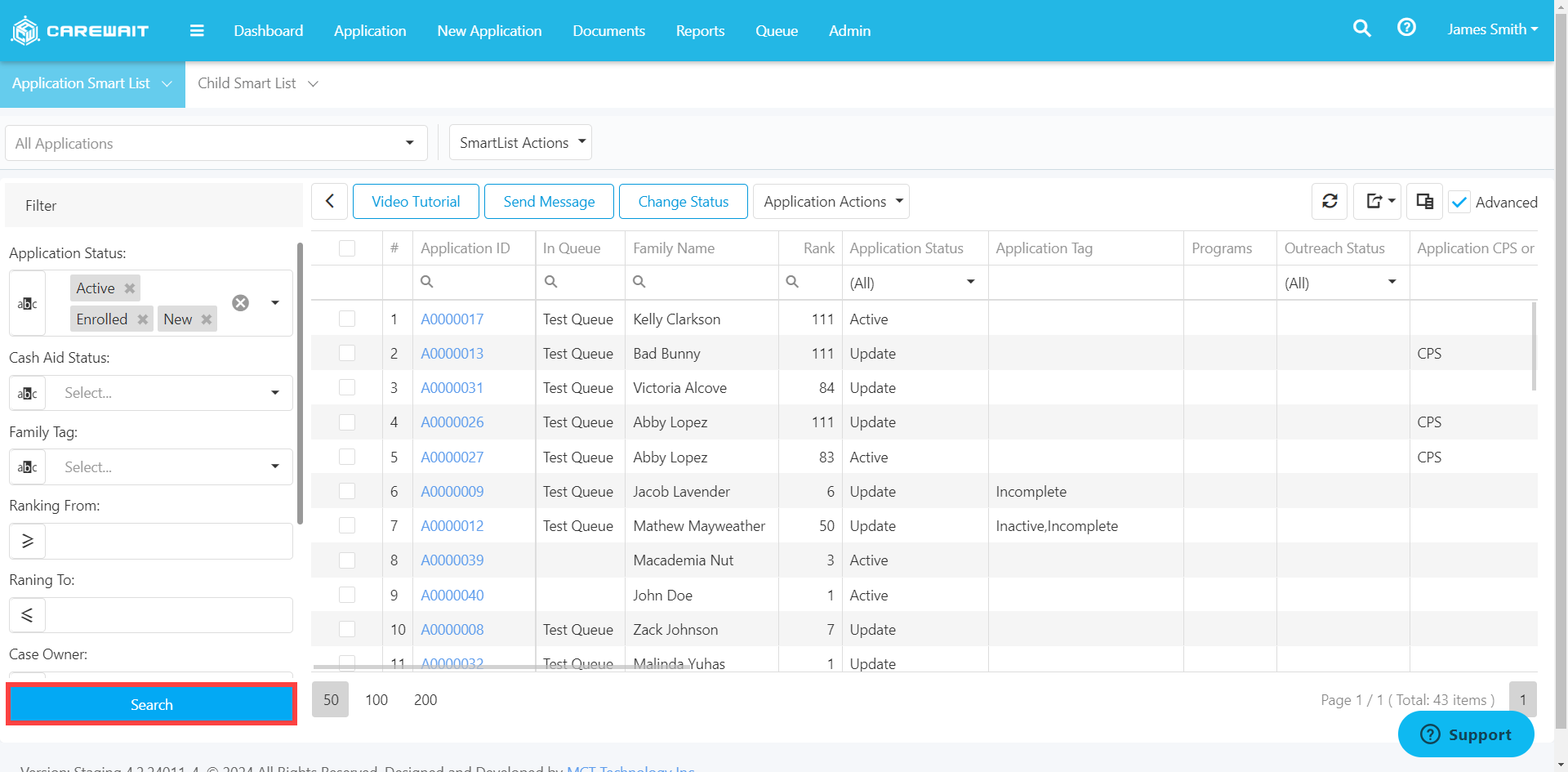Click search icon in Rank filter
The image size is (1568, 772).
coord(792,282)
